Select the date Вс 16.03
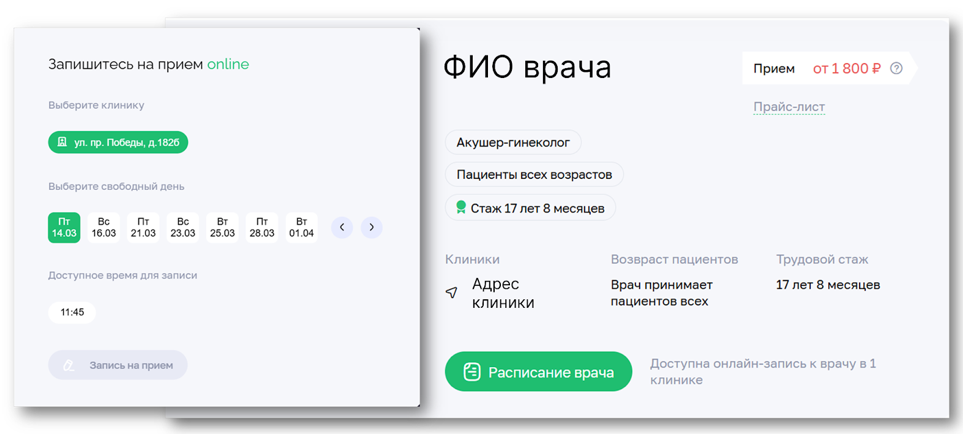The image size is (963, 434). tap(103, 228)
